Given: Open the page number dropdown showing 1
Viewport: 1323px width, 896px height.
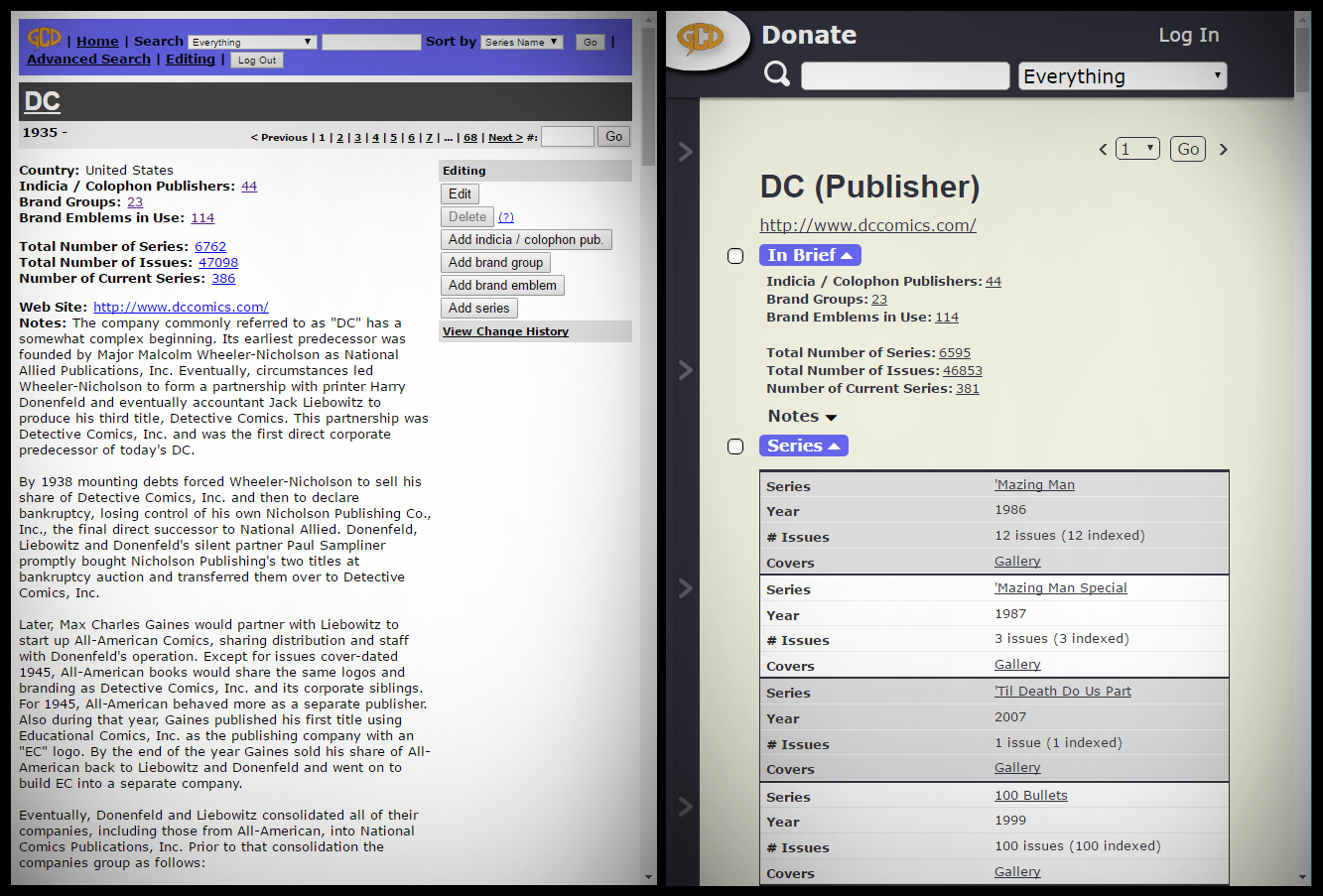Looking at the screenshot, I should point(1137,149).
